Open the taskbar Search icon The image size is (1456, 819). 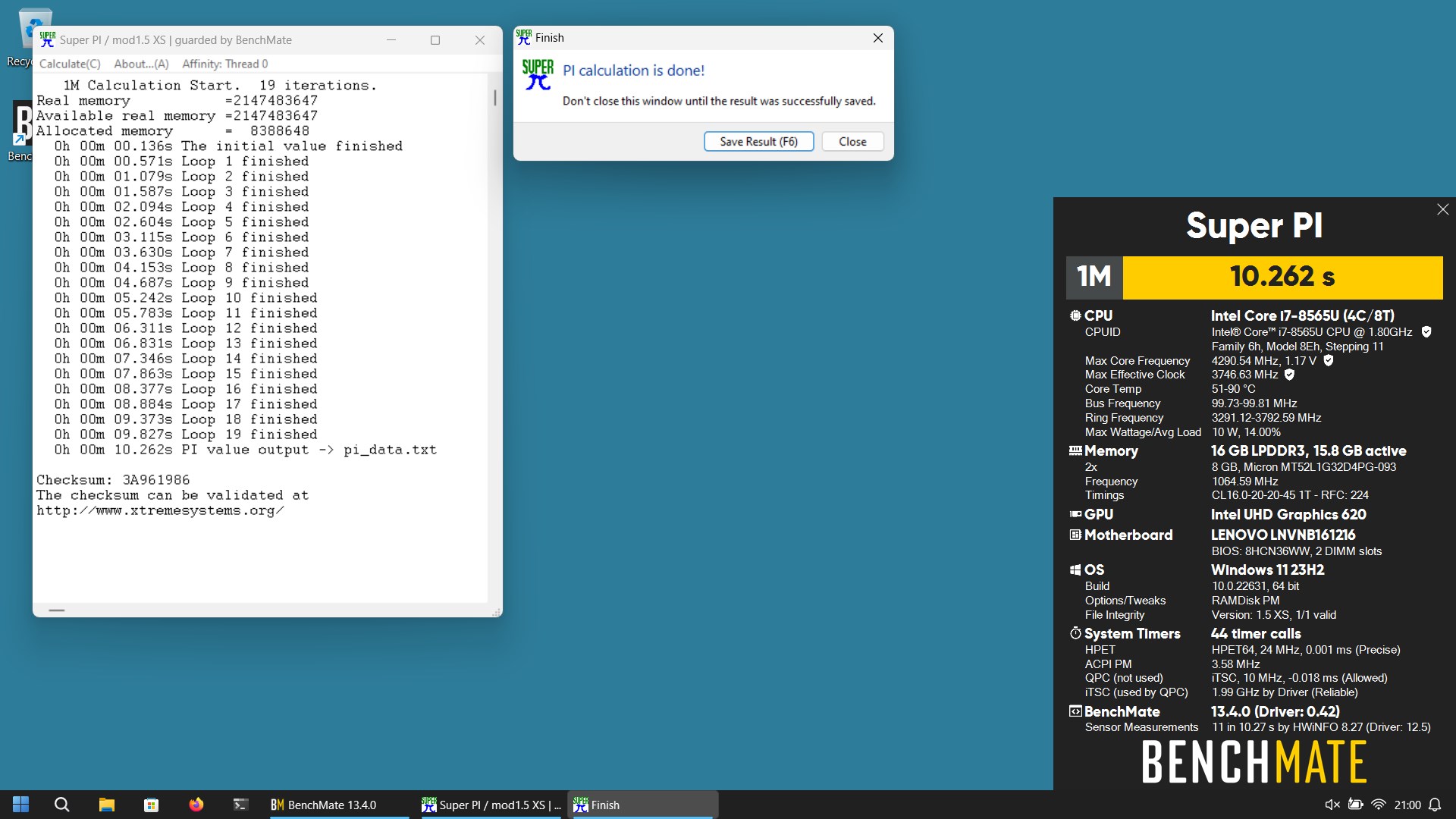tap(62, 805)
